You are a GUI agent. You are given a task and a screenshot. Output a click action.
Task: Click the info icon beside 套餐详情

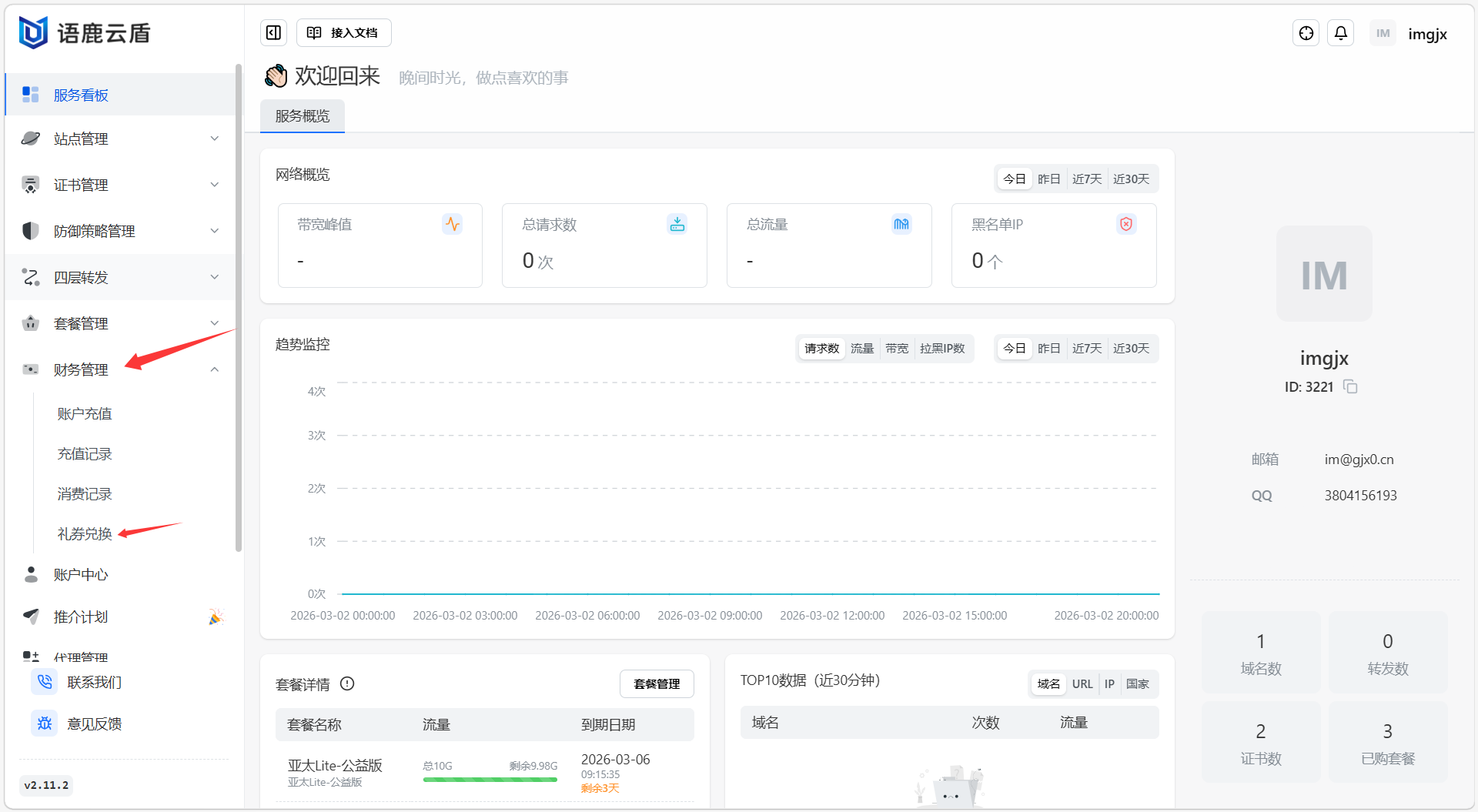tap(347, 683)
